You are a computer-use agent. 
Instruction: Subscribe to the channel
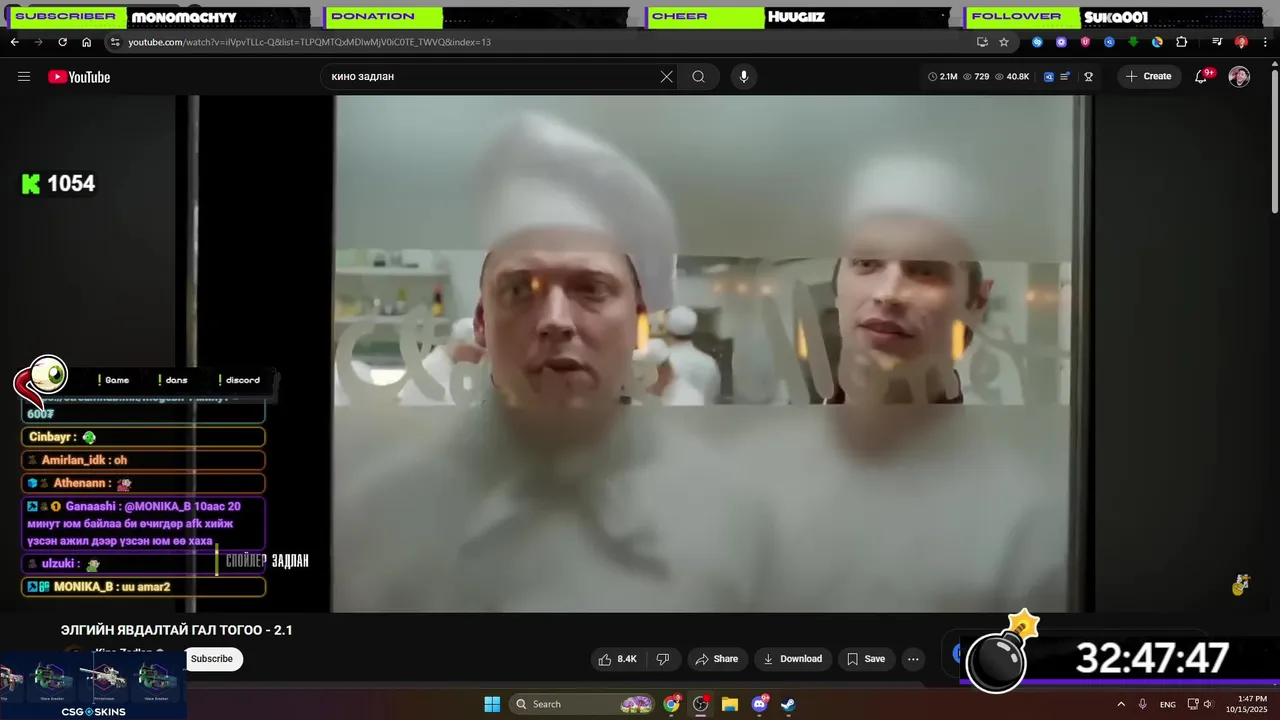[212, 659]
